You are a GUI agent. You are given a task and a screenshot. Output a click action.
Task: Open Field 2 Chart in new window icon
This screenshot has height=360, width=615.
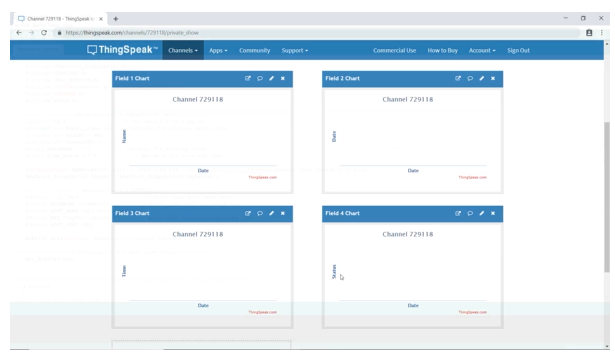pyautogui.click(x=458, y=78)
